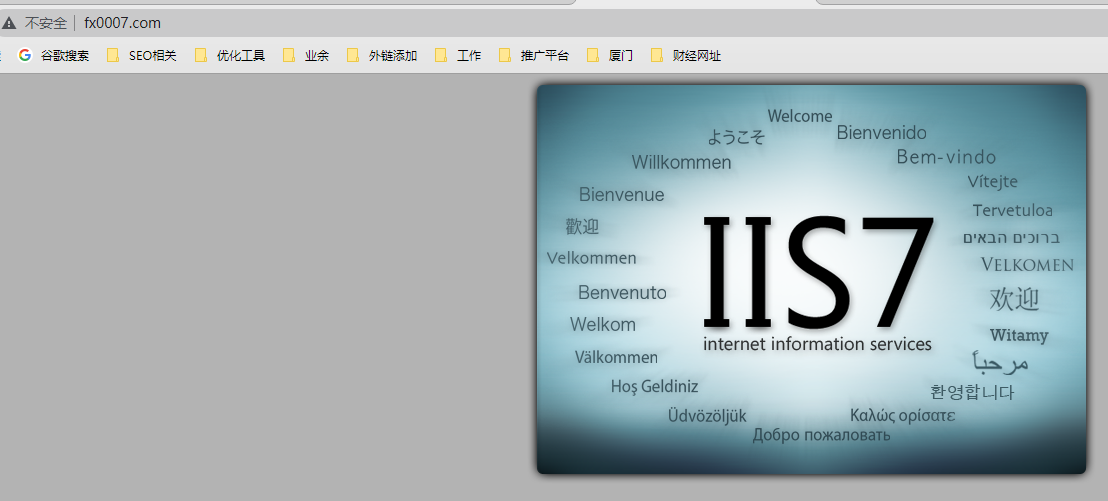Viewport: 1108px width, 501px height.
Task: Click the '환영합니다' Korean welcome text
Action: pos(972,391)
